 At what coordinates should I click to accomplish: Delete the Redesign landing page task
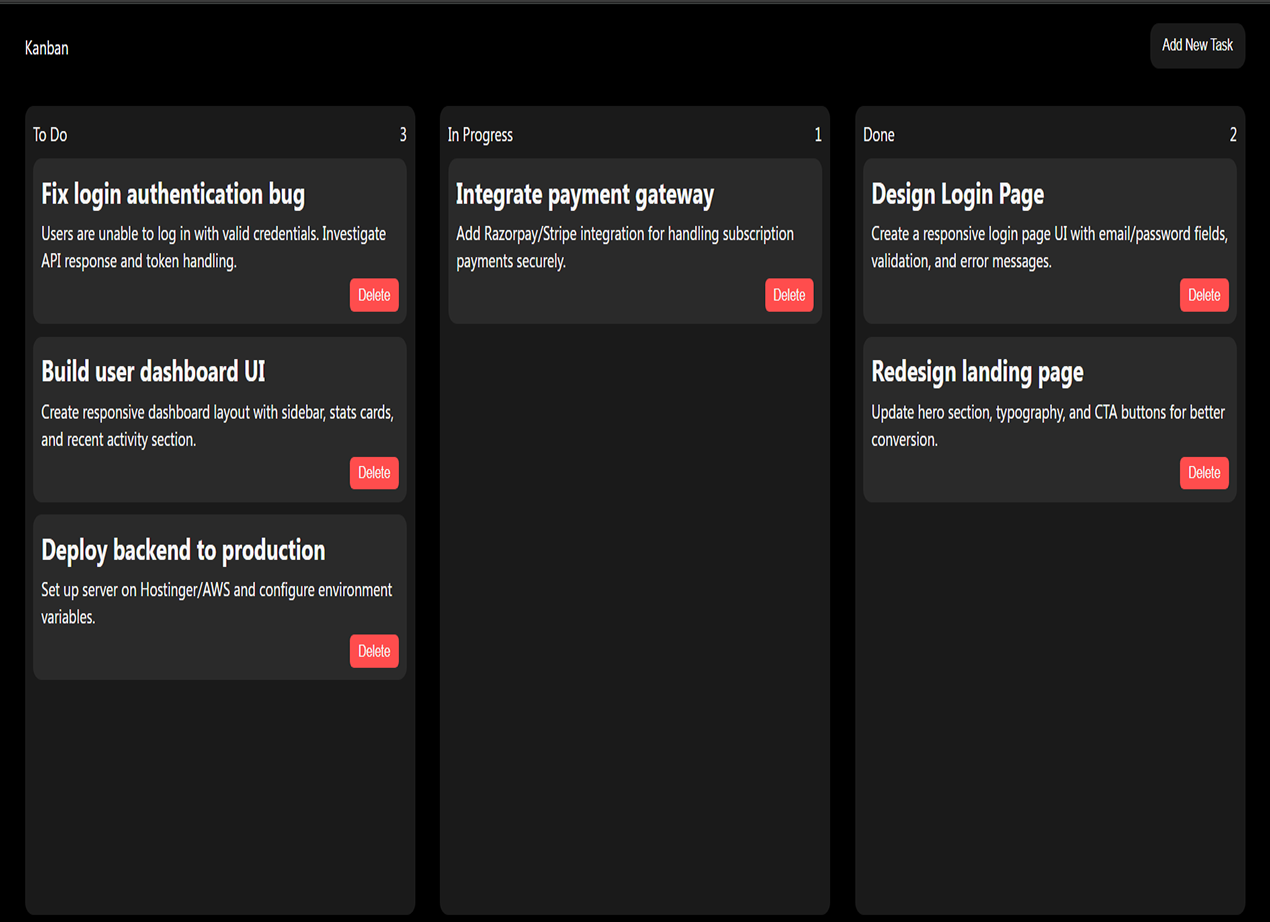(x=1203, y=472)
